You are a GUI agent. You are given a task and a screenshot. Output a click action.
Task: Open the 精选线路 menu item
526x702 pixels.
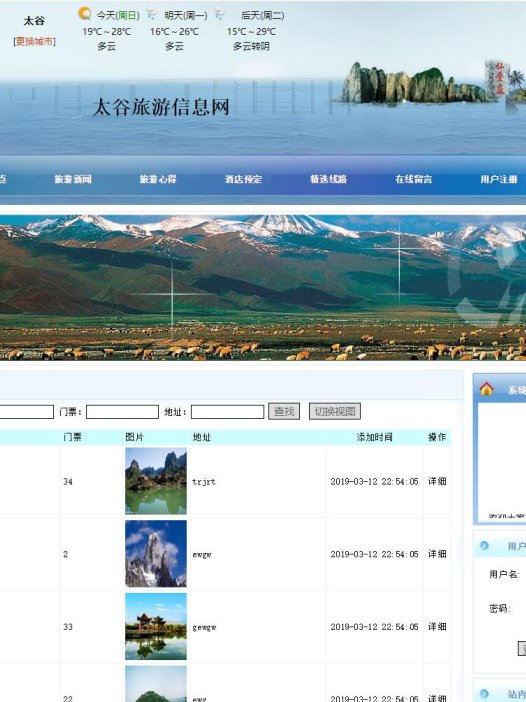point(329,179)
